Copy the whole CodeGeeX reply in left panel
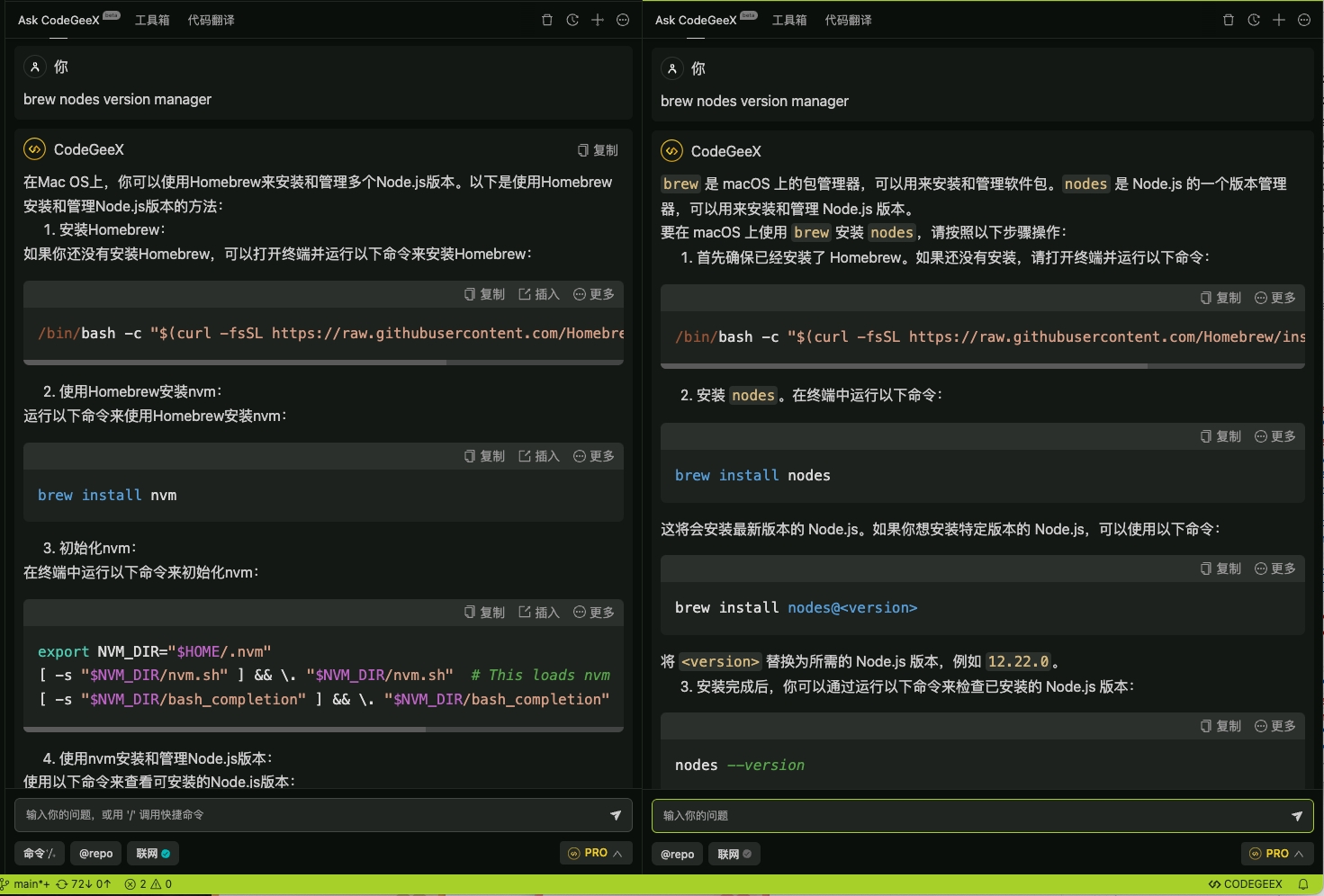Viewport: 1324px width, 896px height. click(598, 150)
